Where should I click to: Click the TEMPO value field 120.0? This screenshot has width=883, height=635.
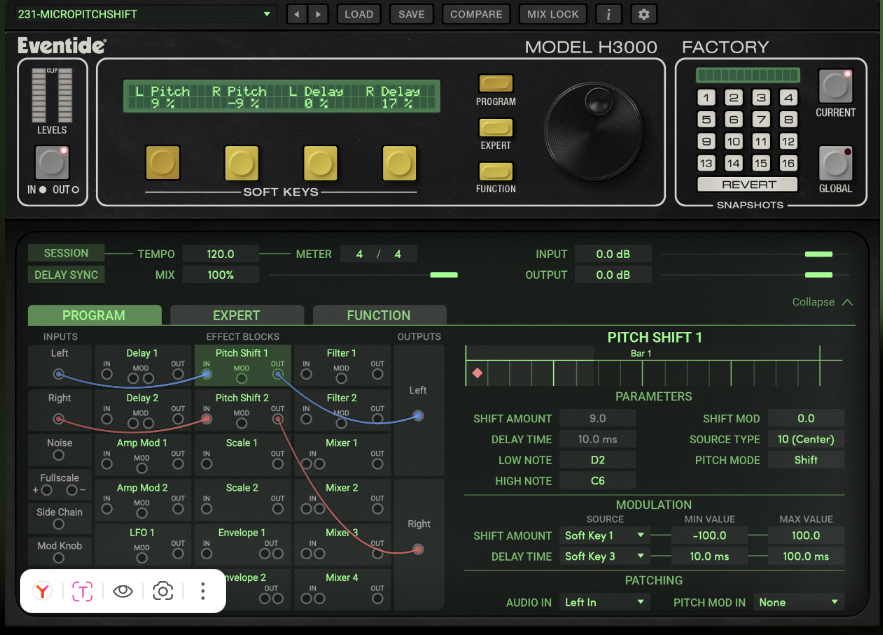[x=221, y=254]
